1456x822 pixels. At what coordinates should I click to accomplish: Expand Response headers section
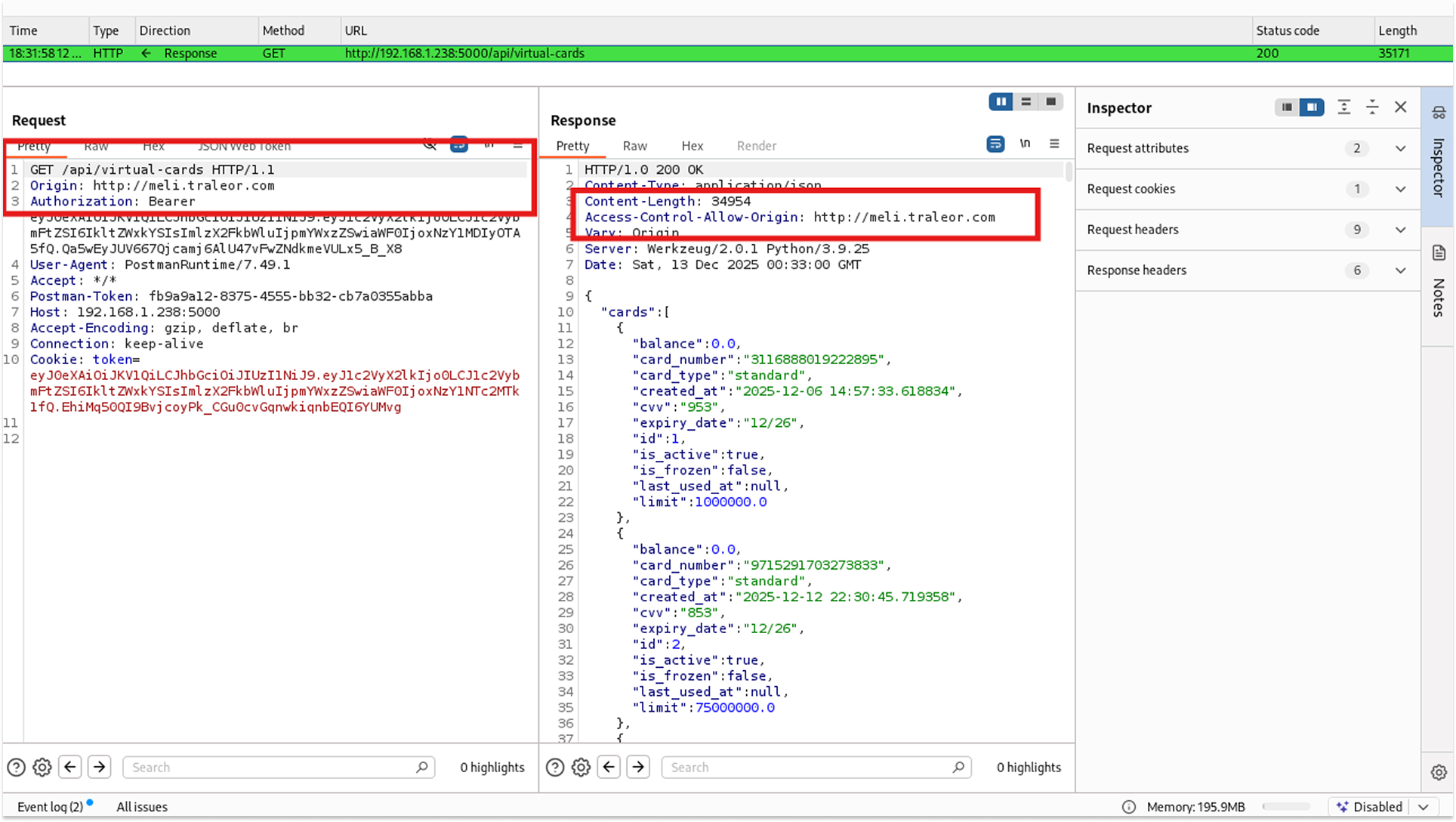[x=1400, y=270]
